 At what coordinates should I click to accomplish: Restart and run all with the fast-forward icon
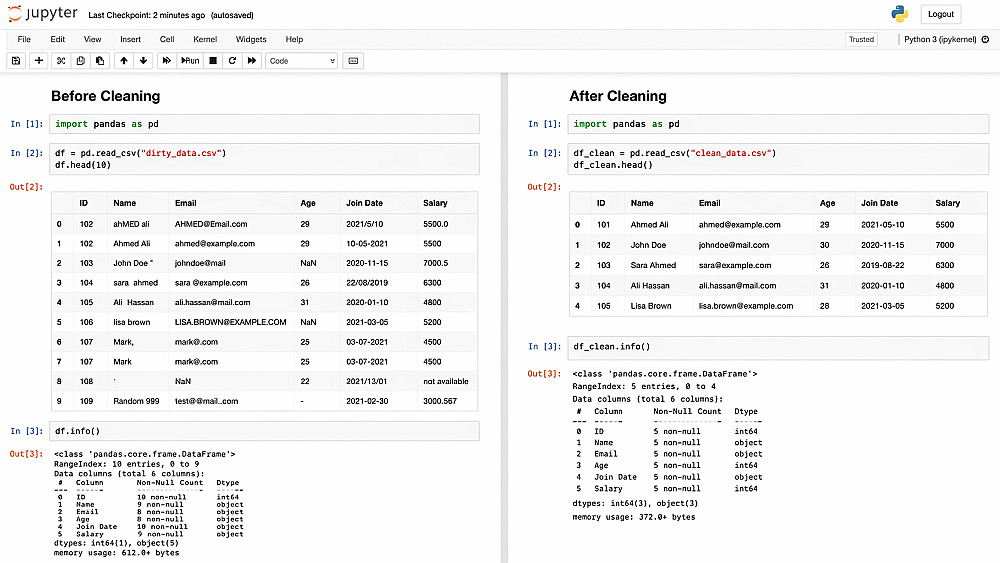tap(252, 61)
